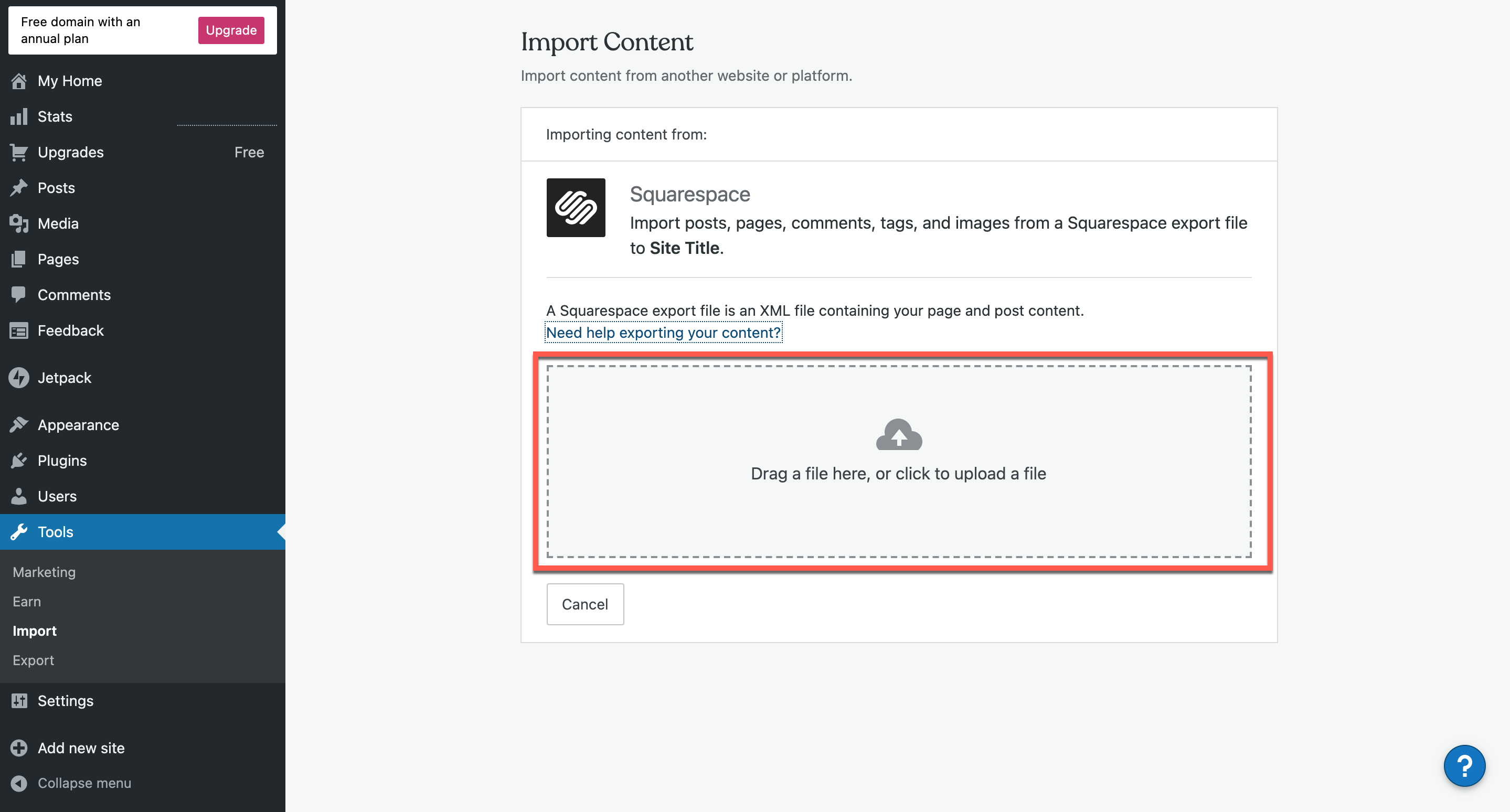Screen dimensions: 1510x812
Task: Open the Plugins section
Action: click(62, 460)
